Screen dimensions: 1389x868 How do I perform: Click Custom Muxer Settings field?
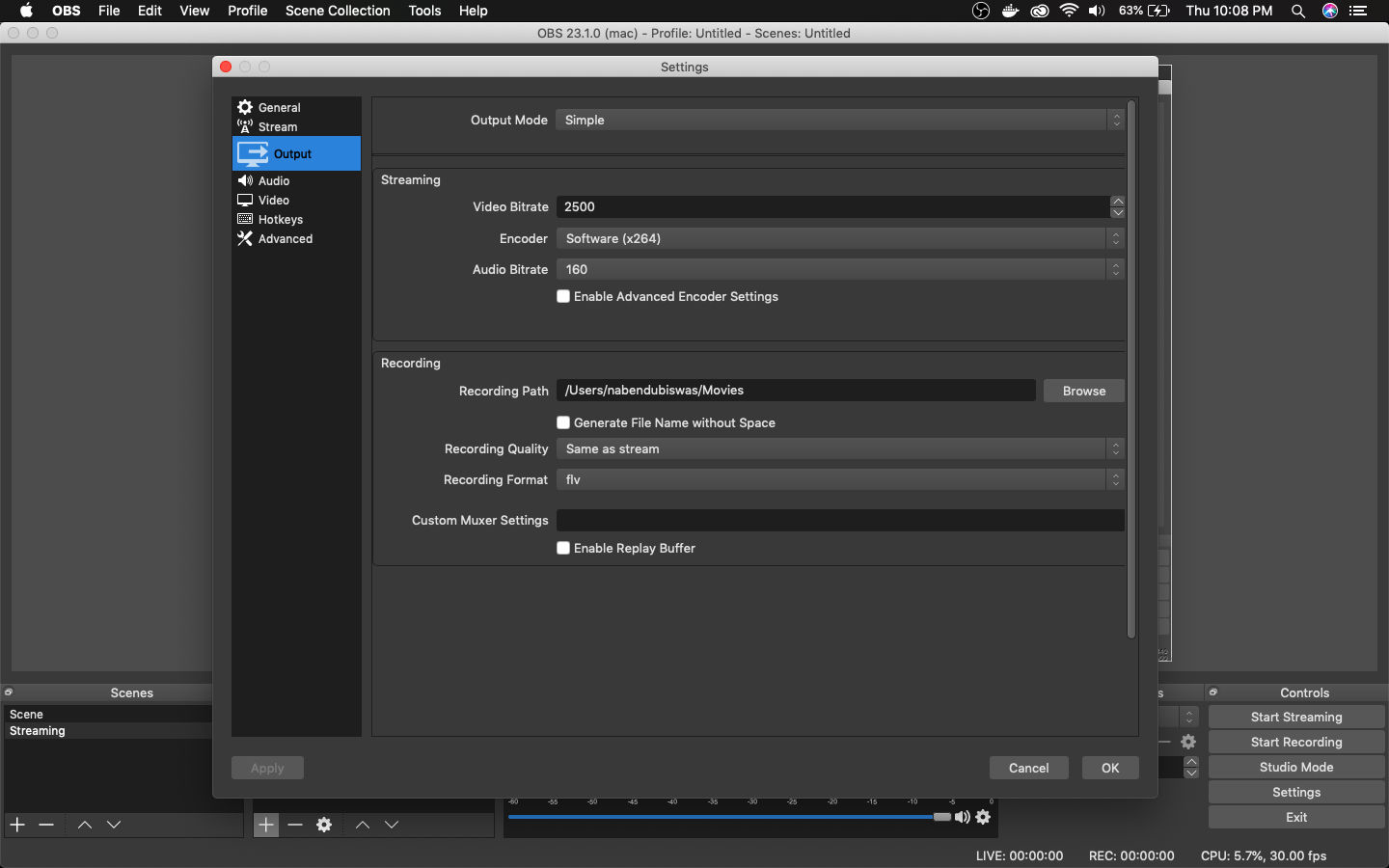coord(840,520)
